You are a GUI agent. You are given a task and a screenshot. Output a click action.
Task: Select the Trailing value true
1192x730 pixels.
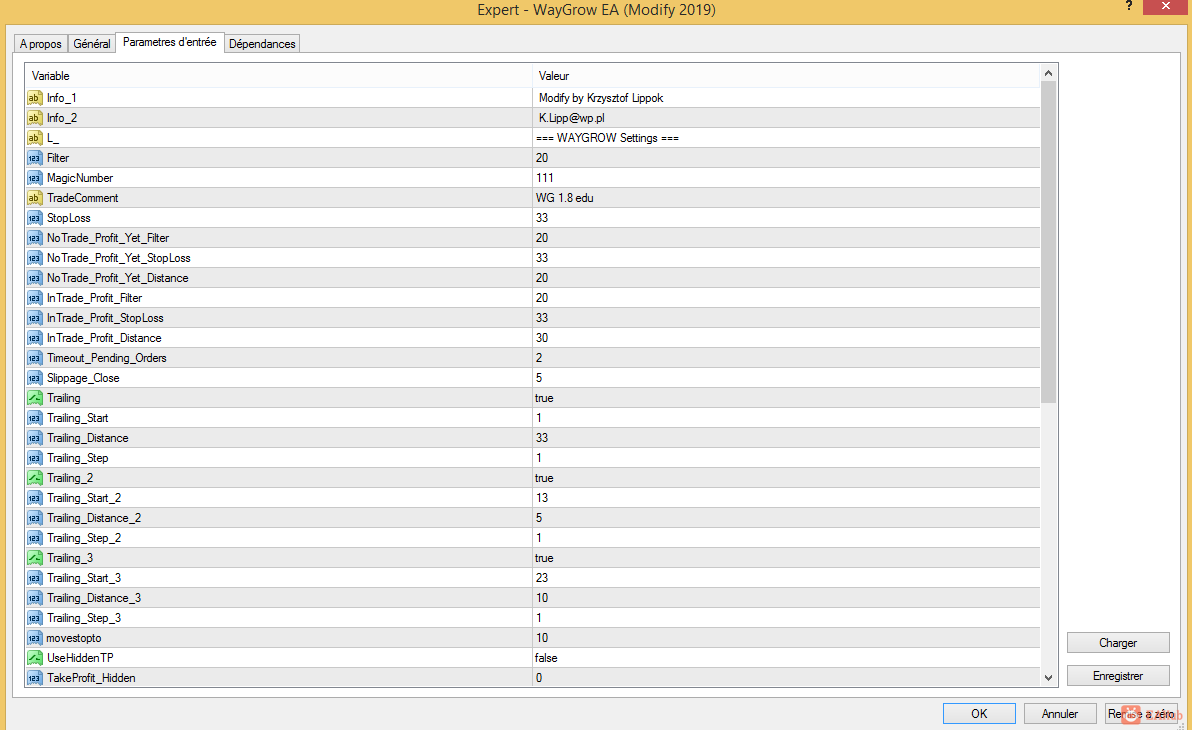click(x=544, y=398)
